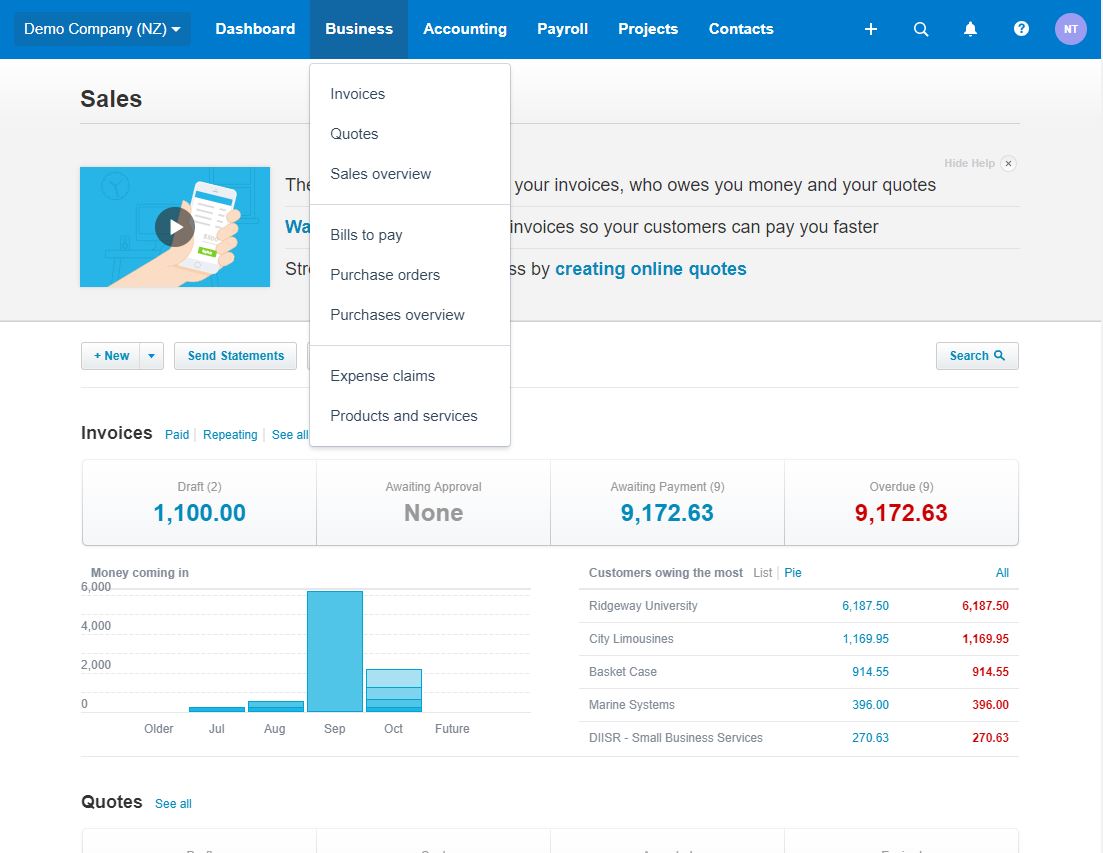Image resolution: width=1103 pixels, height=853 pixels.
Task: Toggle Hide Help for the Sales page
Action: pyautogui.click(x=966, y=163)
